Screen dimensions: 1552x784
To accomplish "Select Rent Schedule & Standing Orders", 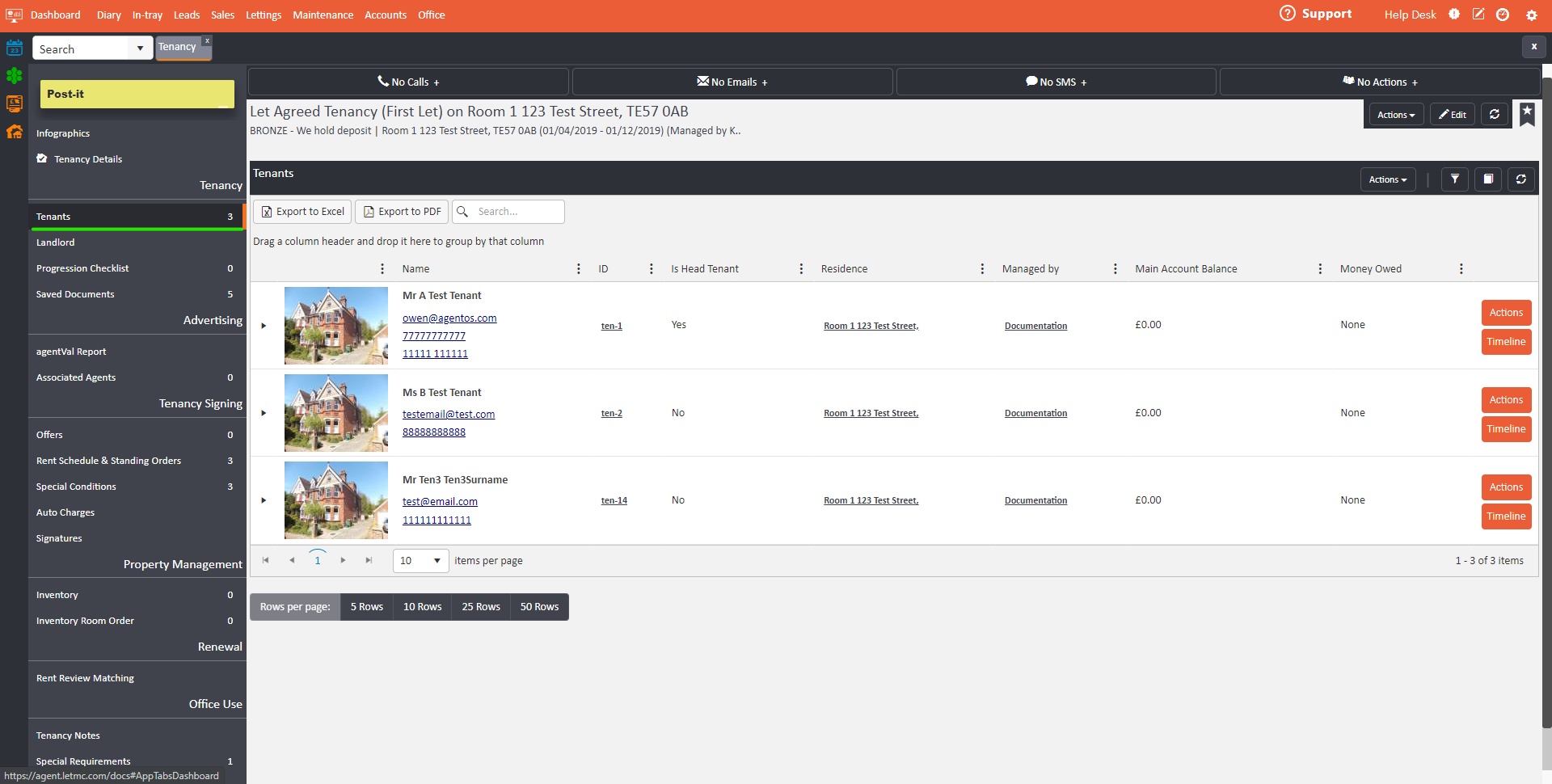I will tap(108, 461).
